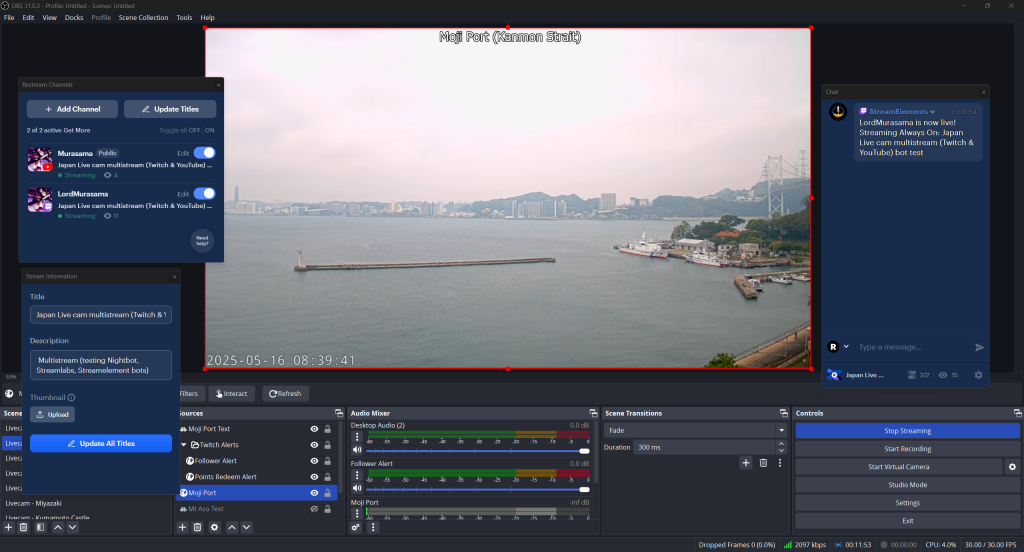
Task: Click the Update All Titles button
Action: (100, 443)
